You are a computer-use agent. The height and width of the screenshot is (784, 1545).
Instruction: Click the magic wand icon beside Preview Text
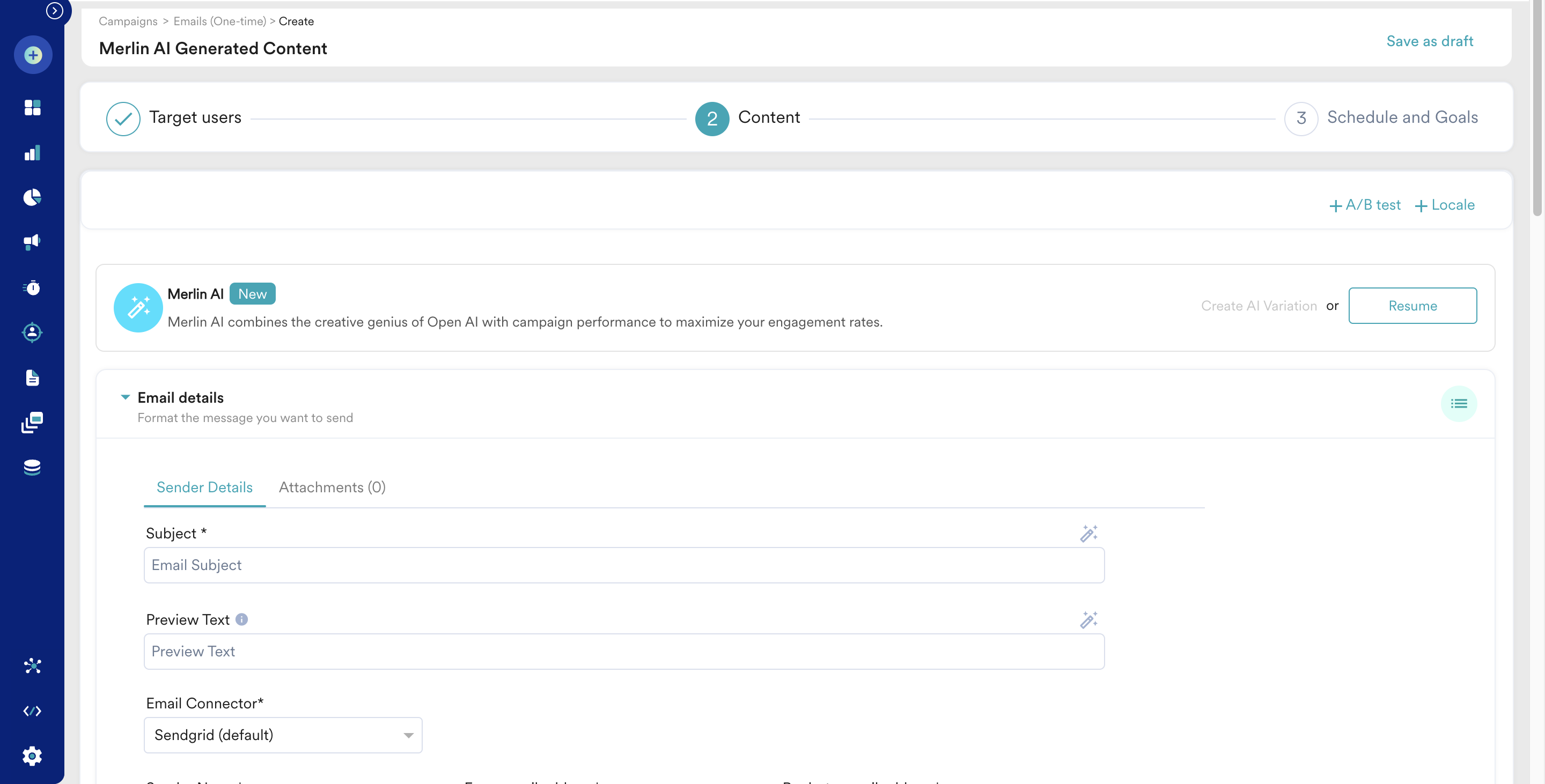(1088, 620)
